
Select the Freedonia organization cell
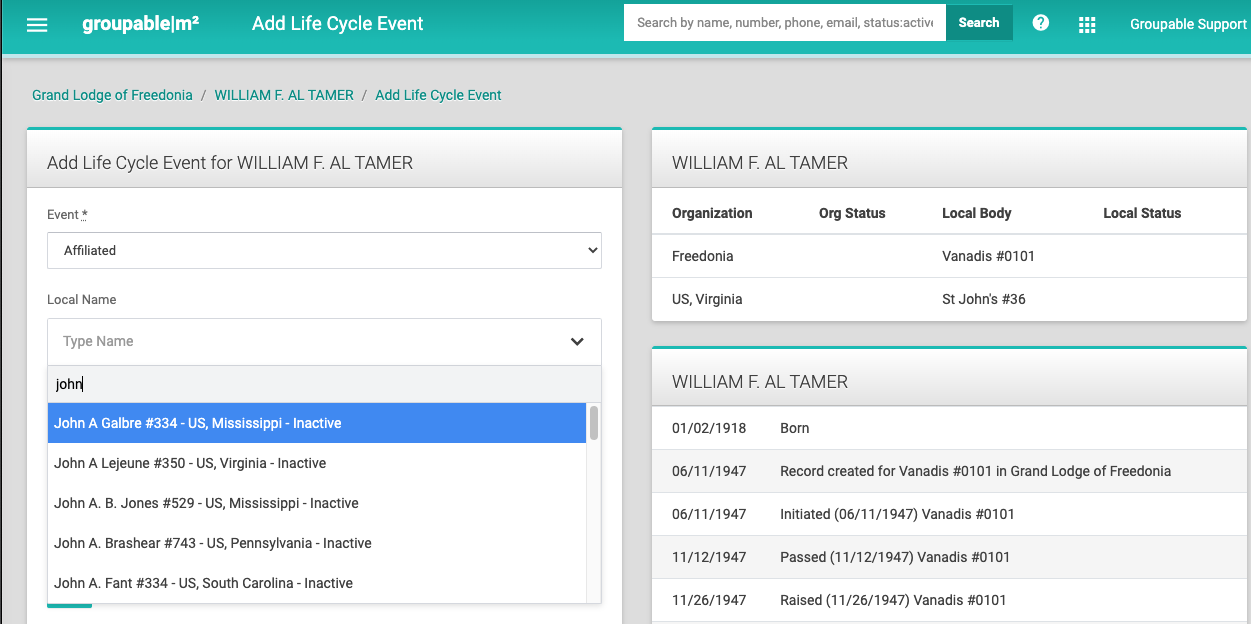coord(702,256)
